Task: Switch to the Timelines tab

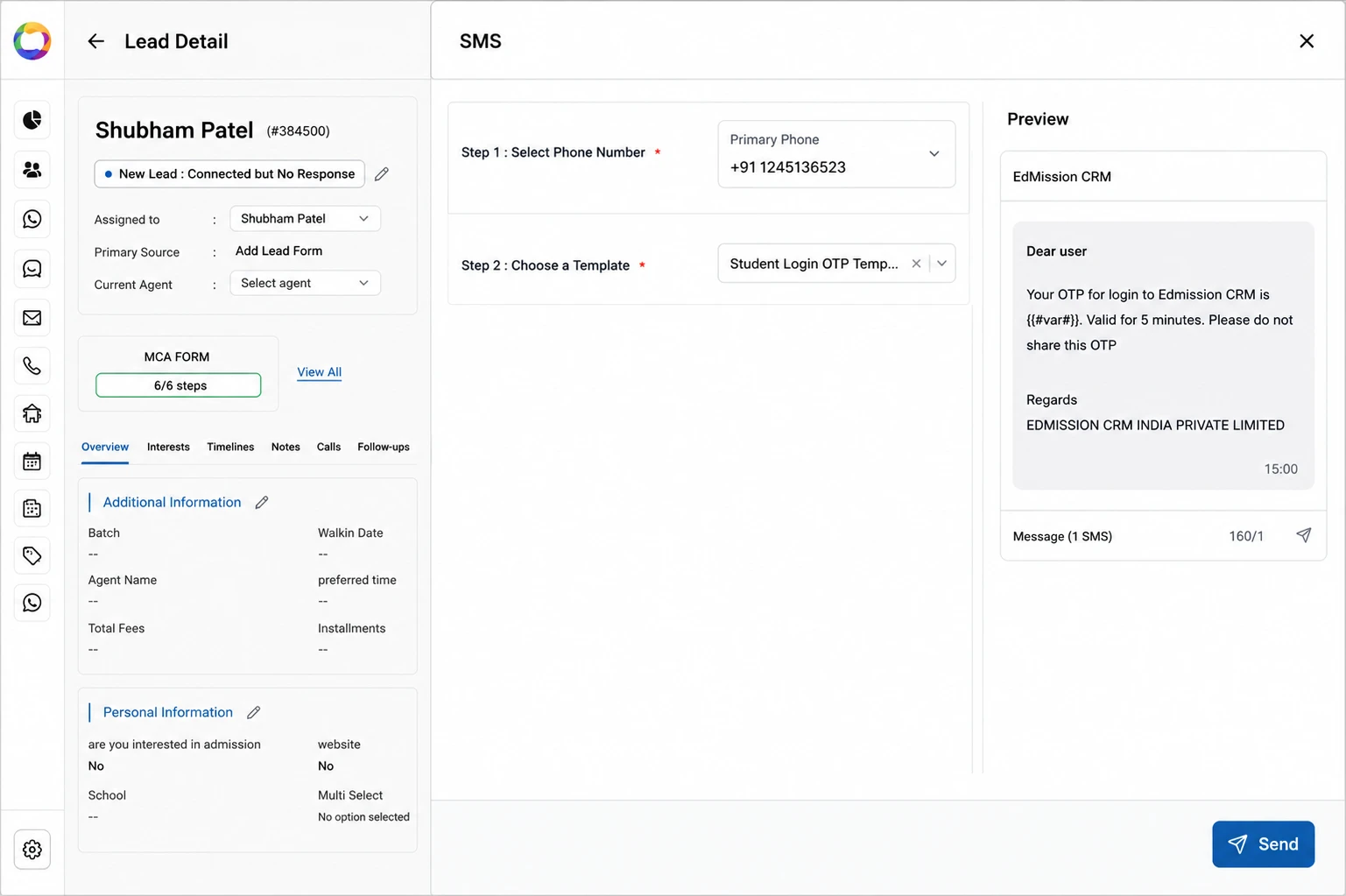Action: tap(230, 447)
